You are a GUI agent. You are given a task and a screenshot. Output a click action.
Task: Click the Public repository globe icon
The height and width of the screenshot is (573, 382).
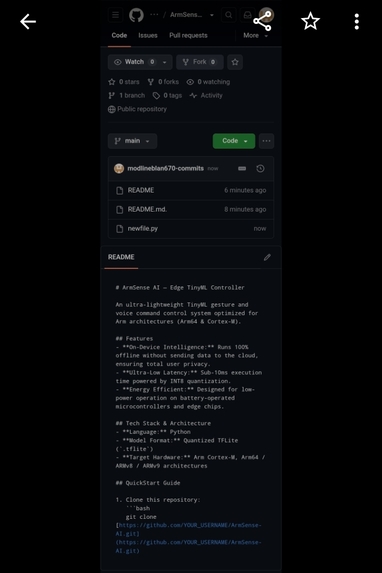point(111,109)
